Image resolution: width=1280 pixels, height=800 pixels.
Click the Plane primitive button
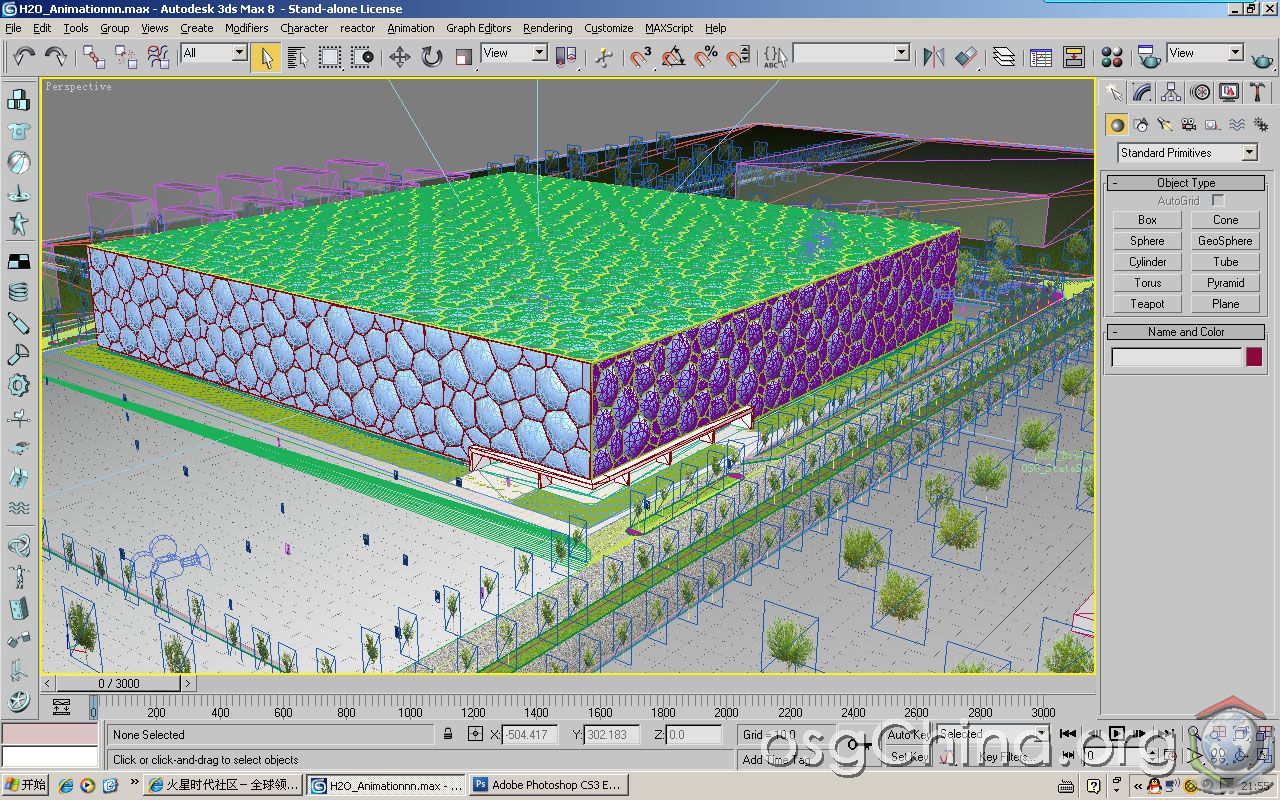(1225, 304)
